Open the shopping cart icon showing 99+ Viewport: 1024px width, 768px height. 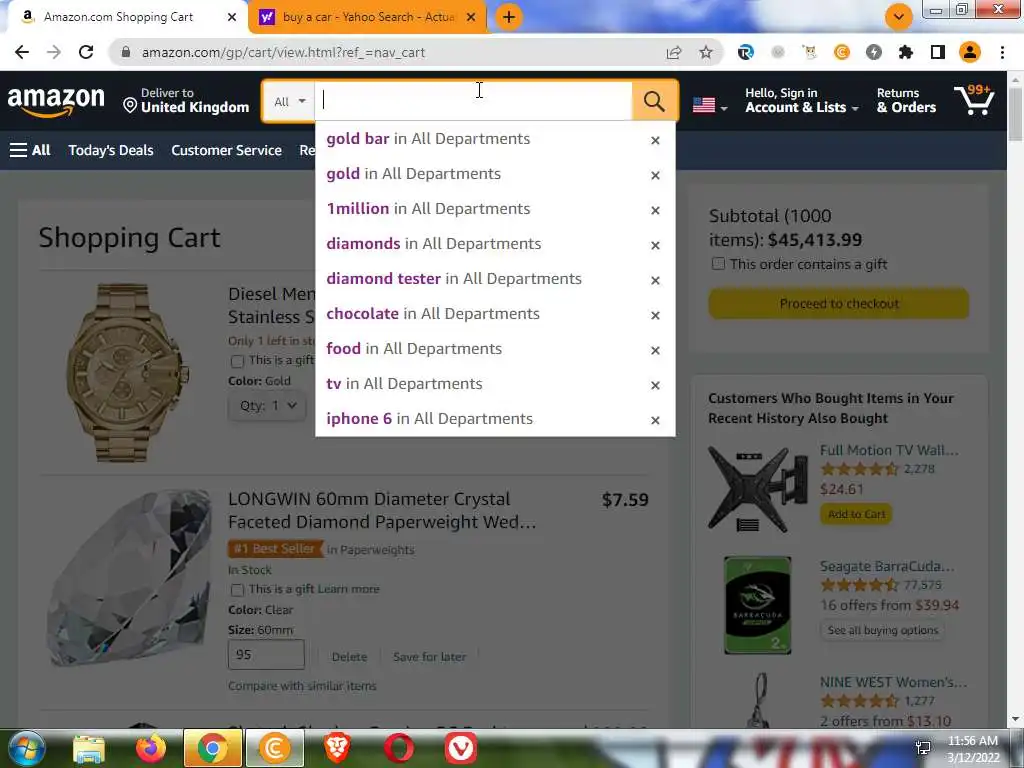coord(974,100)
